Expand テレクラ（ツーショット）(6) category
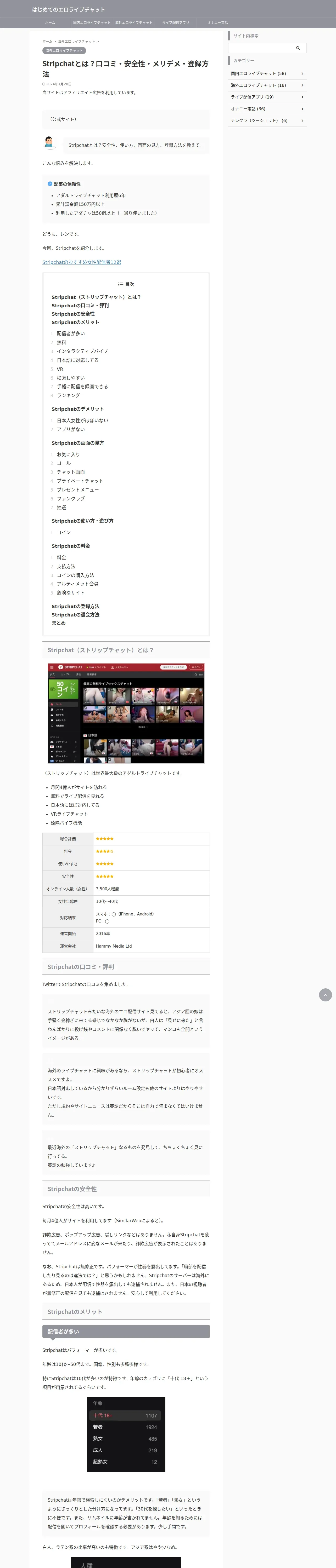336x1568 pixels. click(x=267, y=120)
